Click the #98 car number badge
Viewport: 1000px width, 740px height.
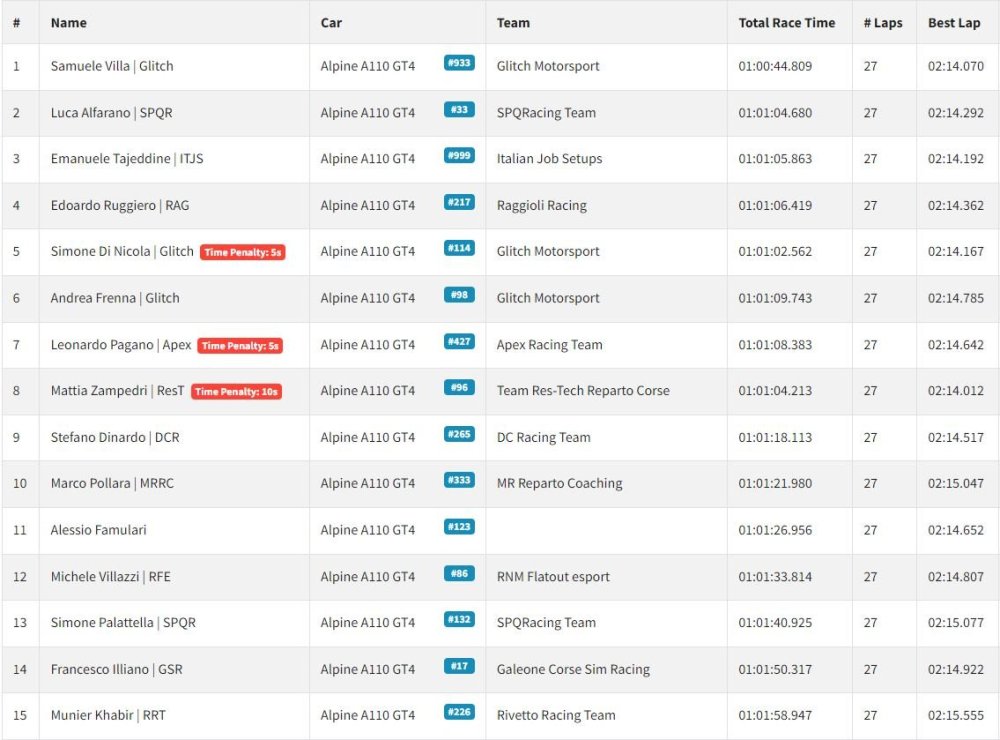[x=459, y=295]
